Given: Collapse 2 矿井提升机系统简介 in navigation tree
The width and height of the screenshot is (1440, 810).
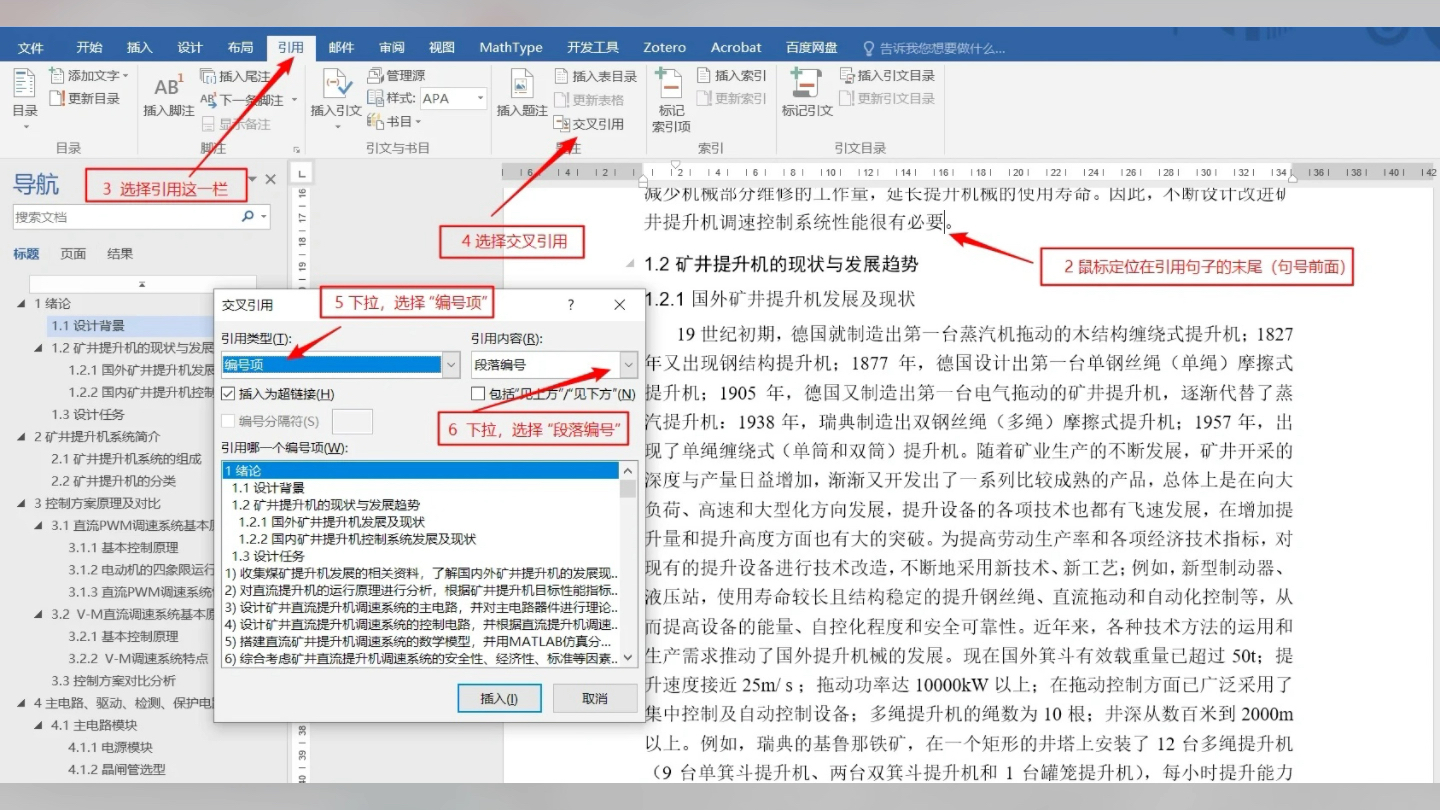Looking at the screenshot, I should tap(21, 437).
